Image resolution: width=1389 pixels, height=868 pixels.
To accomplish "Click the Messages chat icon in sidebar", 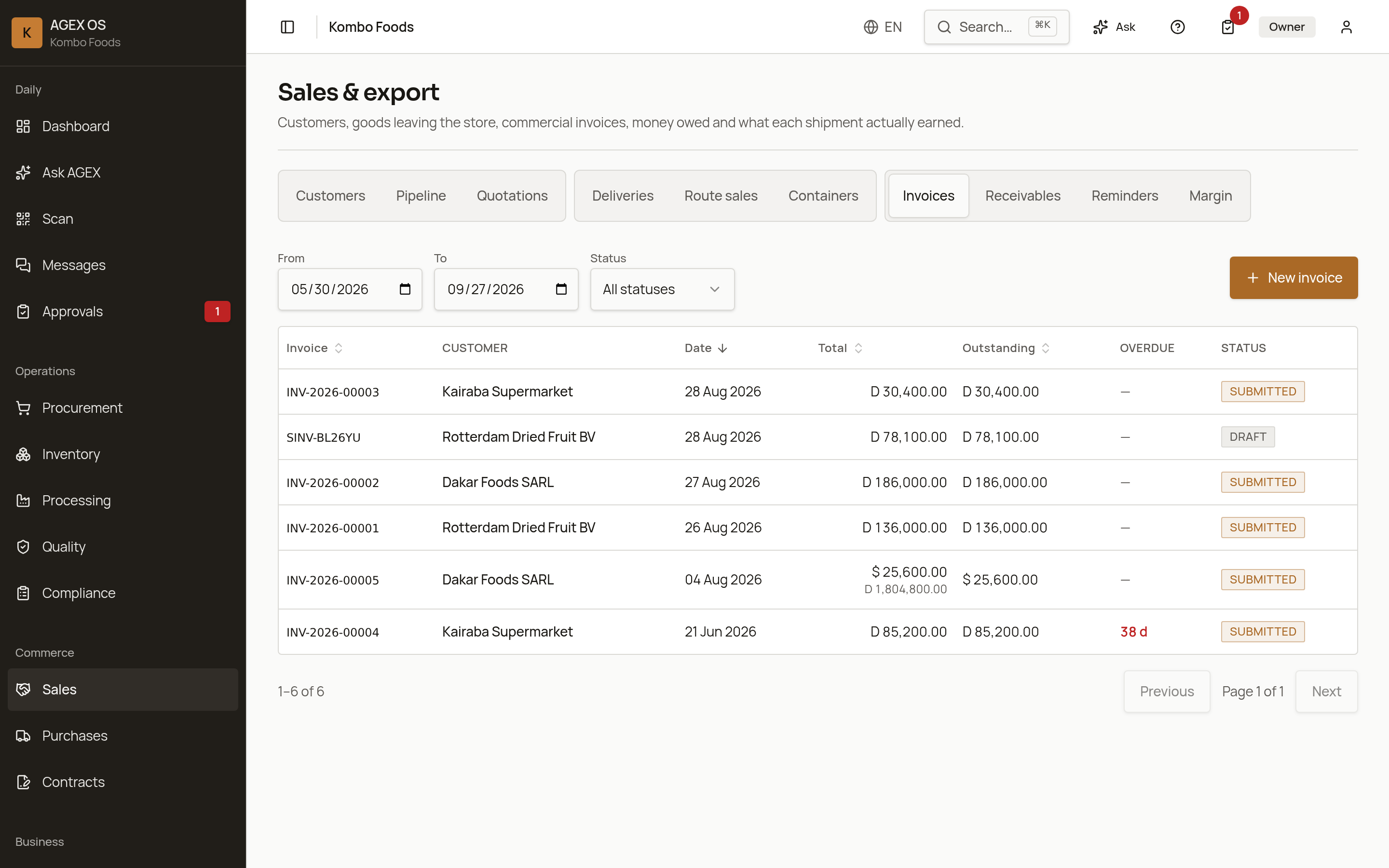I will pyautogui.click(x=23, y=265).
